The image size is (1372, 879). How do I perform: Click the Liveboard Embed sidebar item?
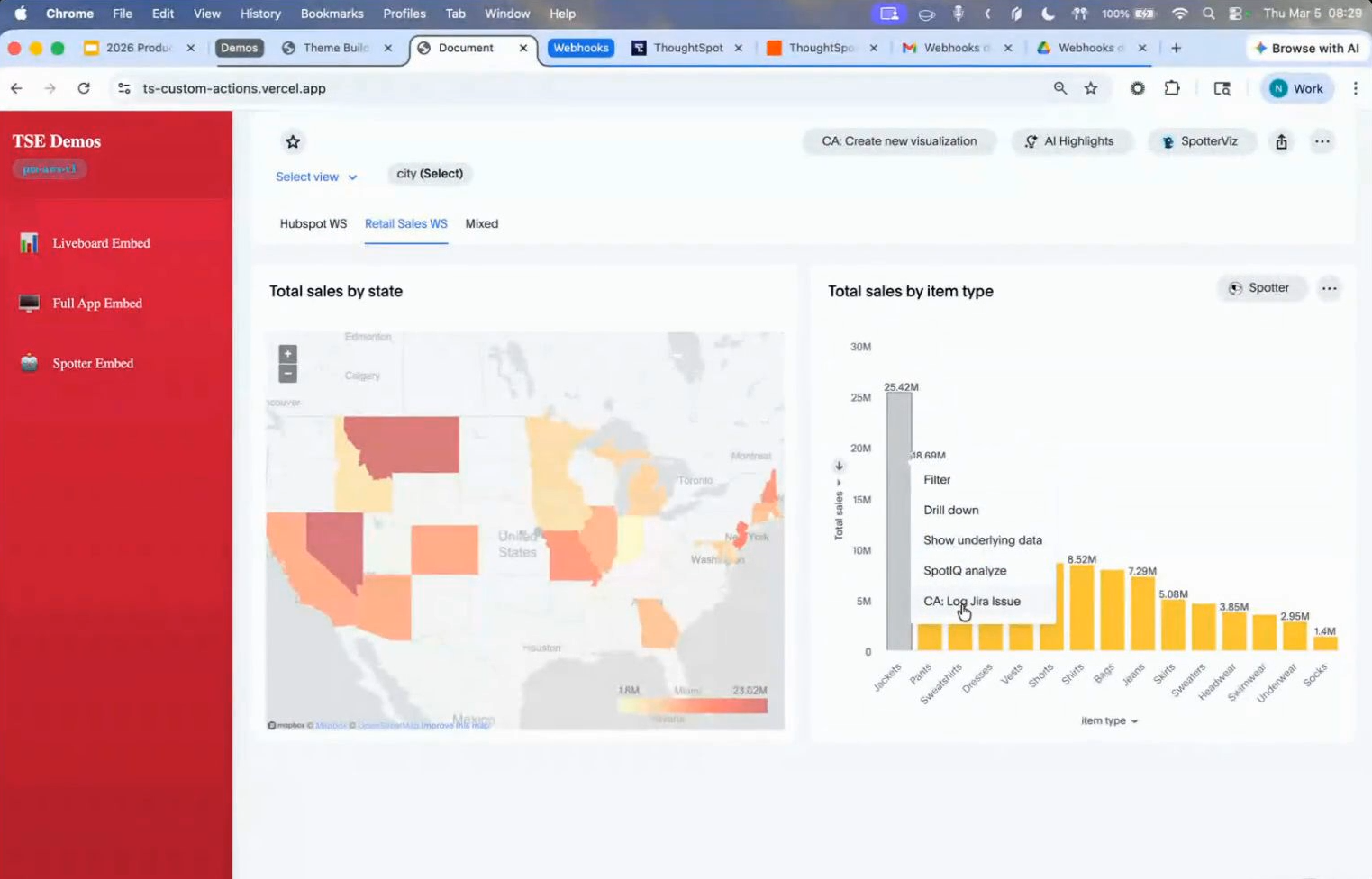[x=101, y=243]
